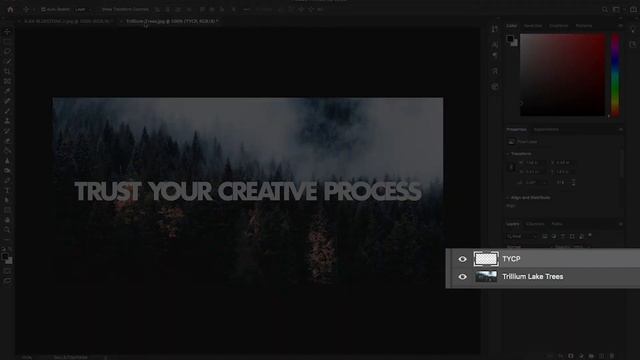Filter layers by pixel layers

tap(545, 236)
